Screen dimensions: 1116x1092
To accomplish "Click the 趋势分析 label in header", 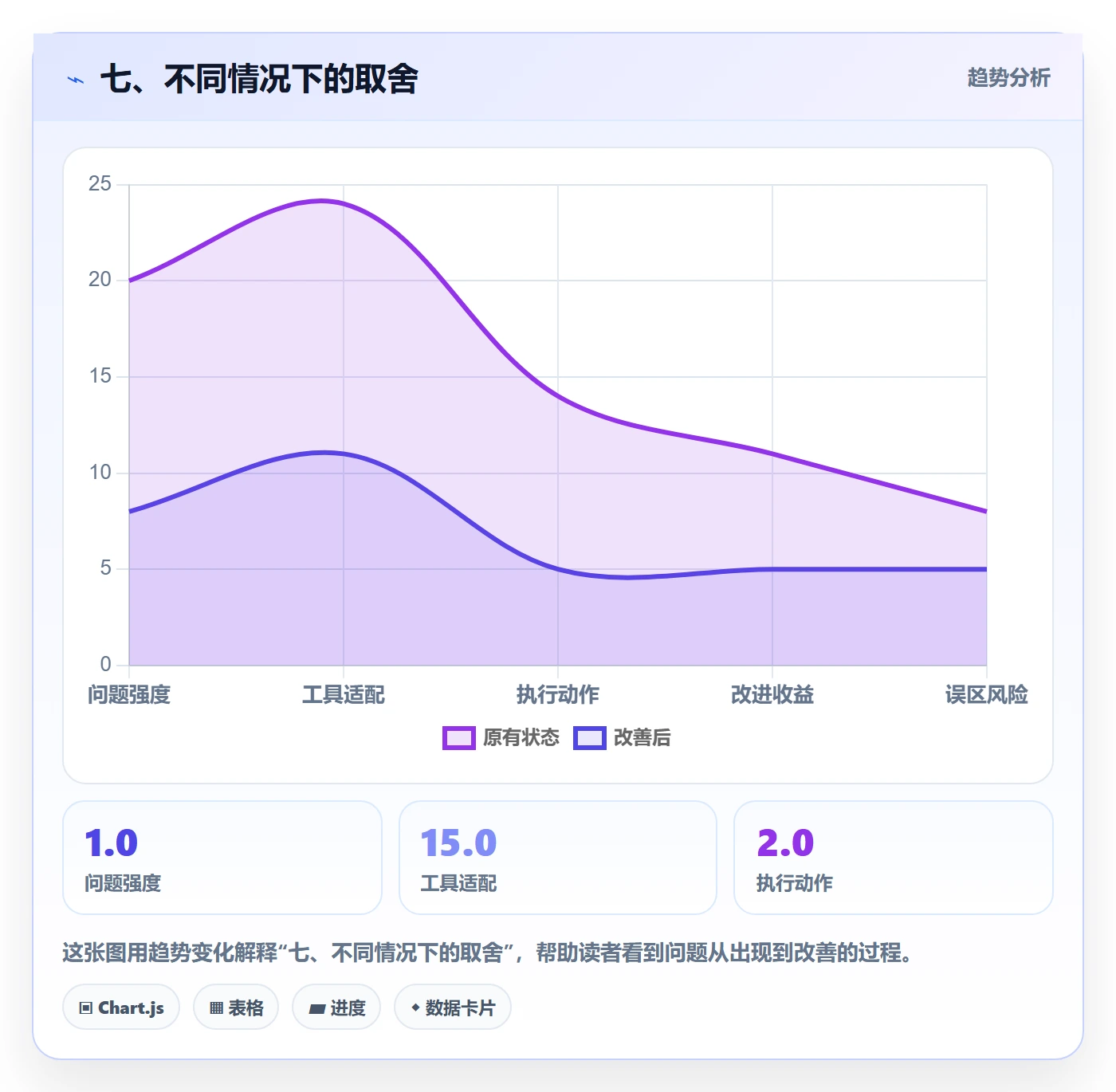I will tap(1008, 77).
